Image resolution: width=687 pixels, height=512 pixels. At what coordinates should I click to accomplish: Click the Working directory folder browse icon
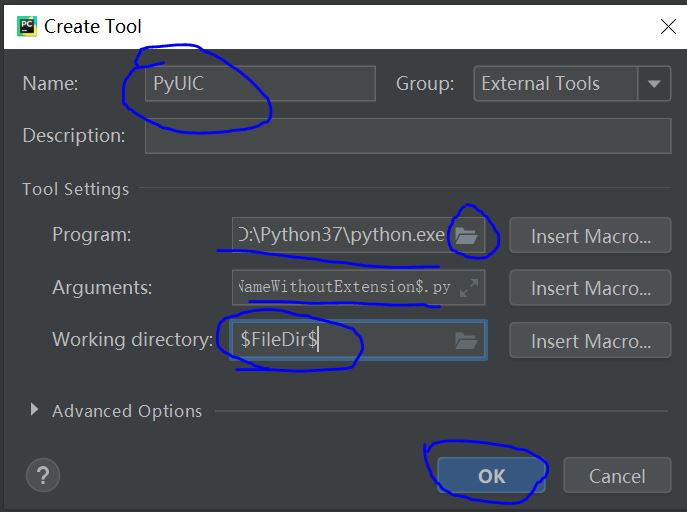466,341
